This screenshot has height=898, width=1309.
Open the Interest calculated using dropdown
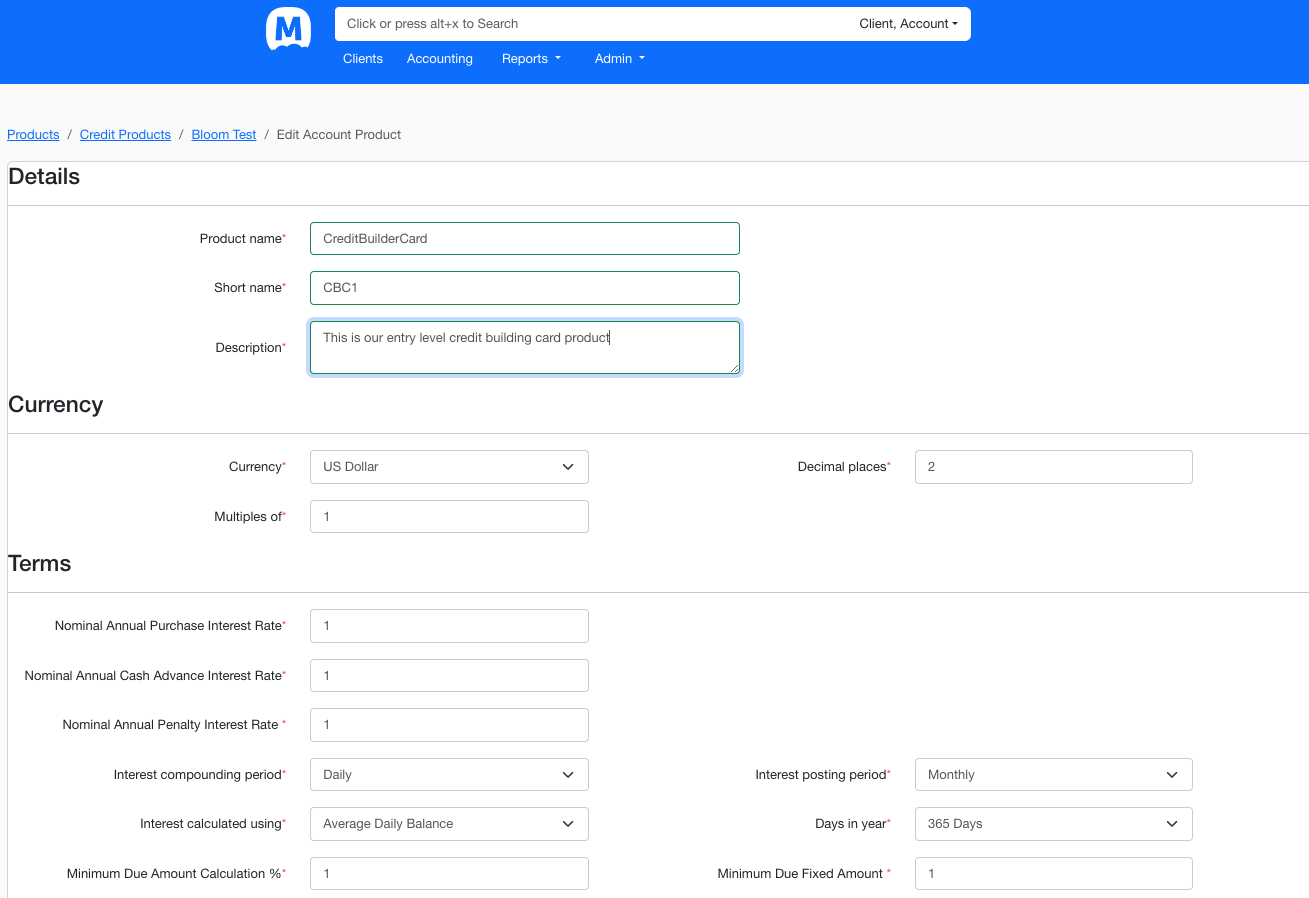point(449,824)
